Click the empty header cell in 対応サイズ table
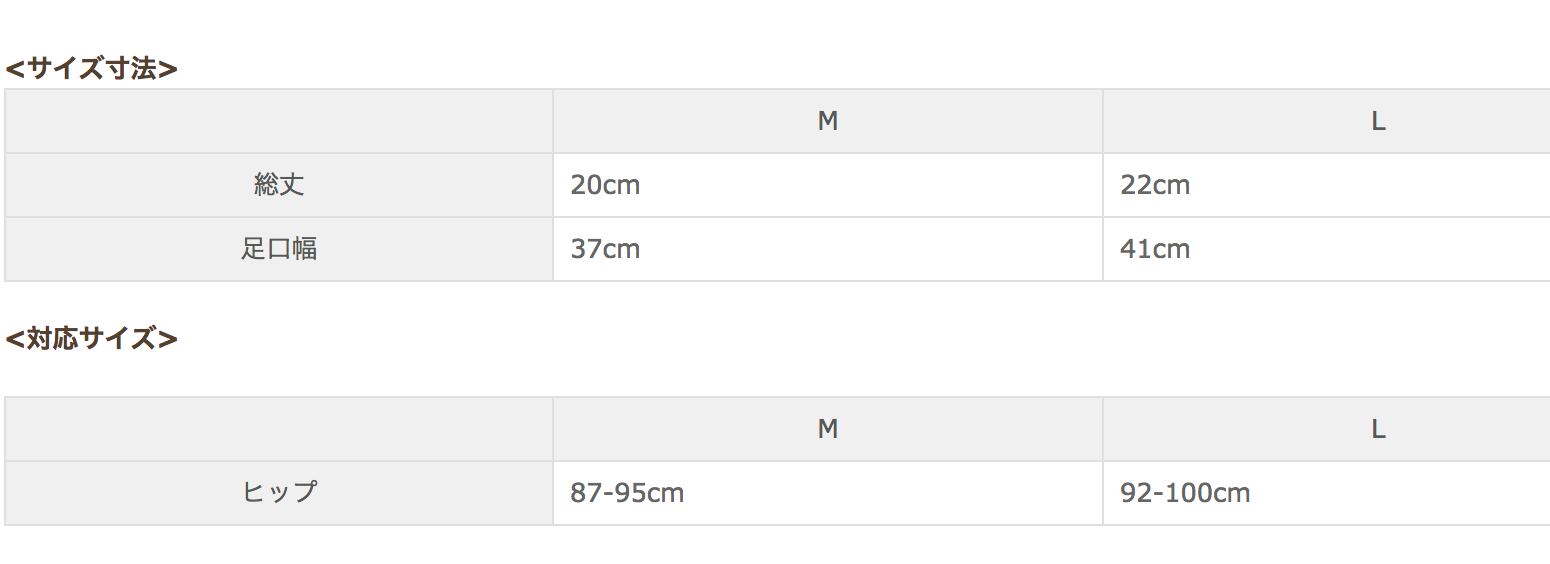The image size is (1550, 564). tap(279, 429)
